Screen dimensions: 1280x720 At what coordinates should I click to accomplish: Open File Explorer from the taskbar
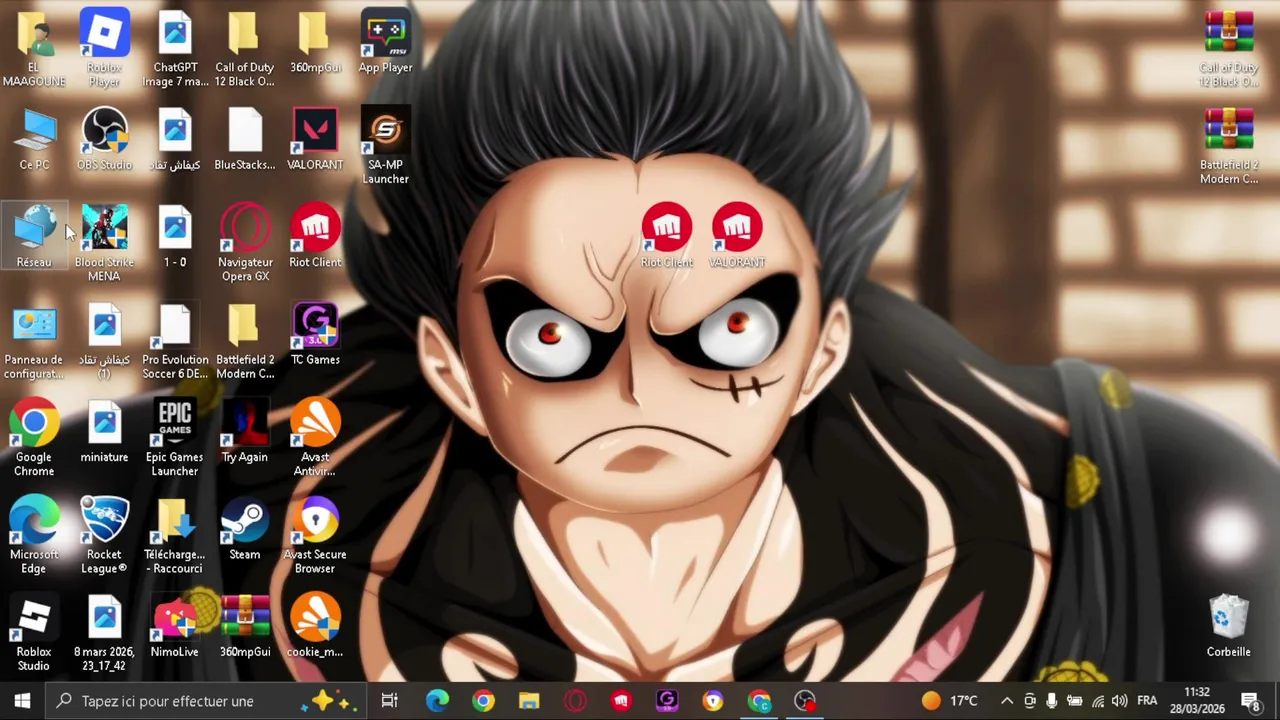point(529,701)
